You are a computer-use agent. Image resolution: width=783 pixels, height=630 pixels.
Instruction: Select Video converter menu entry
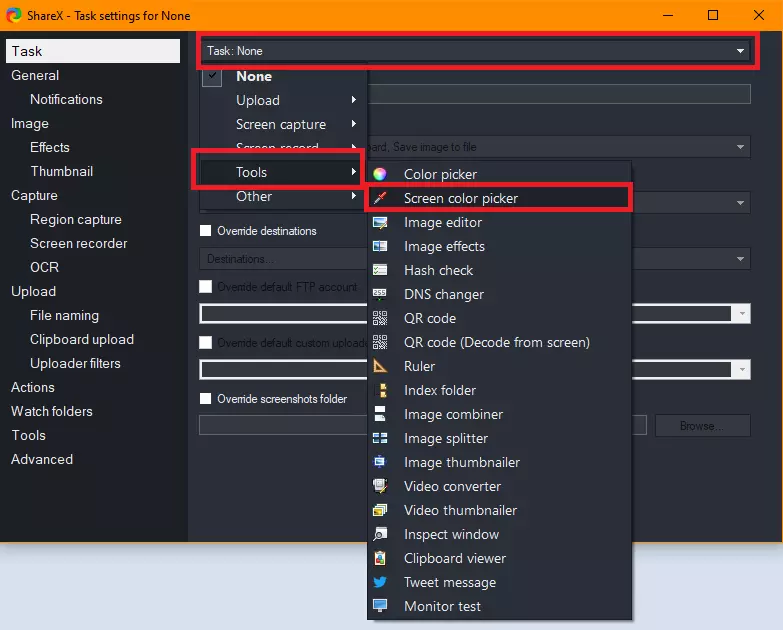pos(499,486)
